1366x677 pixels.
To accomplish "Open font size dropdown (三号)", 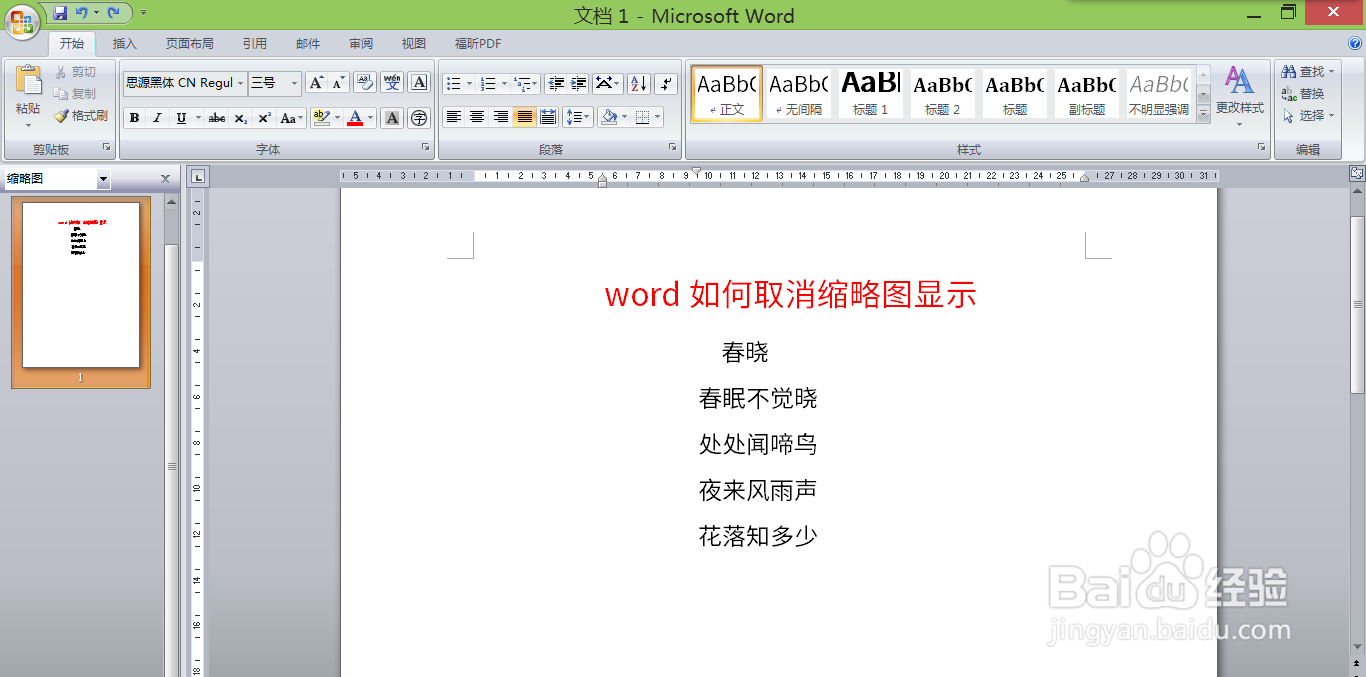I will coord(294,83).
